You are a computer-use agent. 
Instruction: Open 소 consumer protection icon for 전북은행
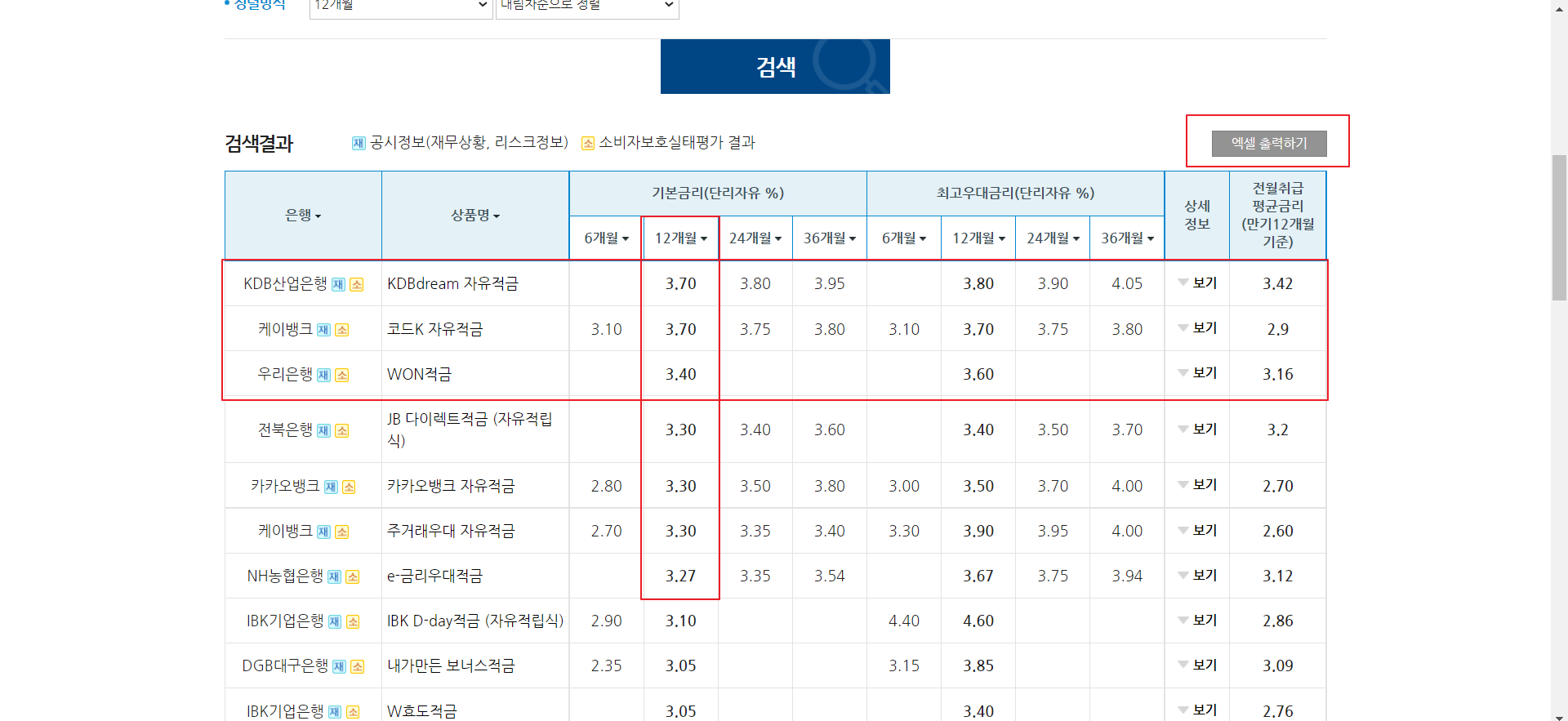coord(342,430)
